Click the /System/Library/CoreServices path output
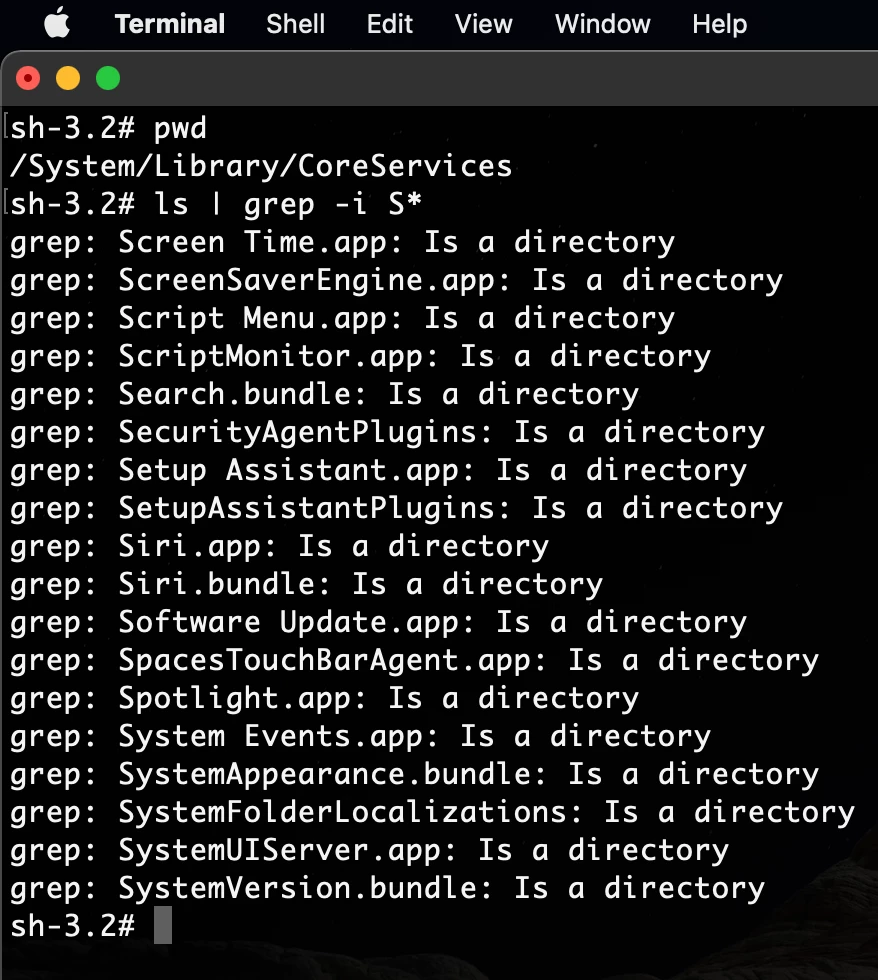This screenshot has height=980, width=878. pos(261,166)
